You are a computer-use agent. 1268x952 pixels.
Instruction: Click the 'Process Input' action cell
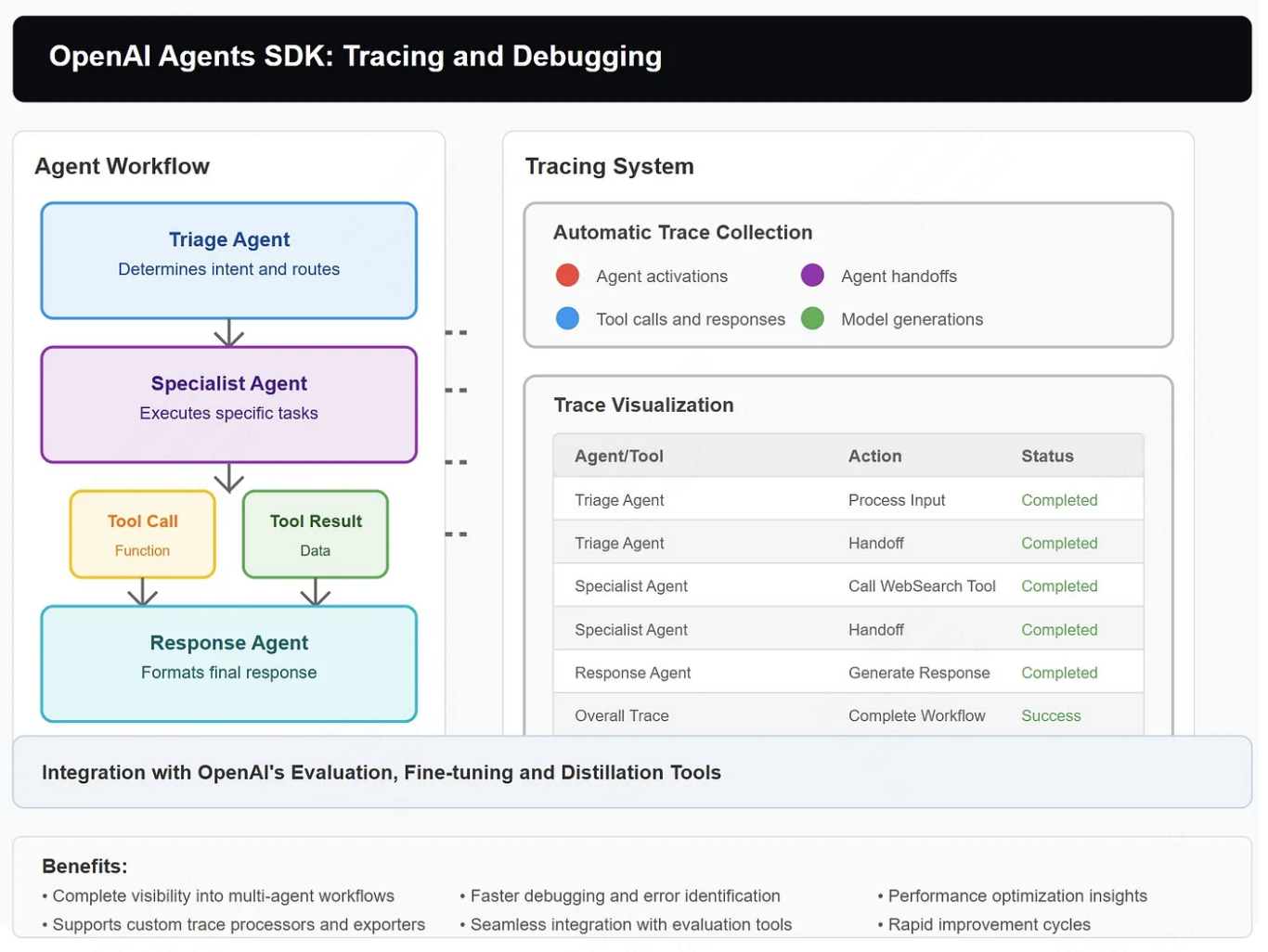tap(896, 500)
